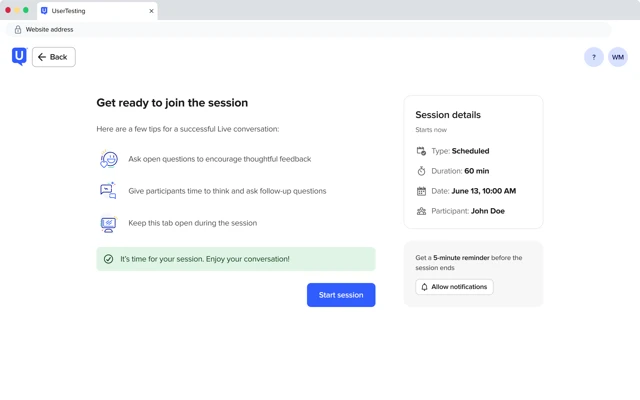Open the WM user avatar menu

618,57
